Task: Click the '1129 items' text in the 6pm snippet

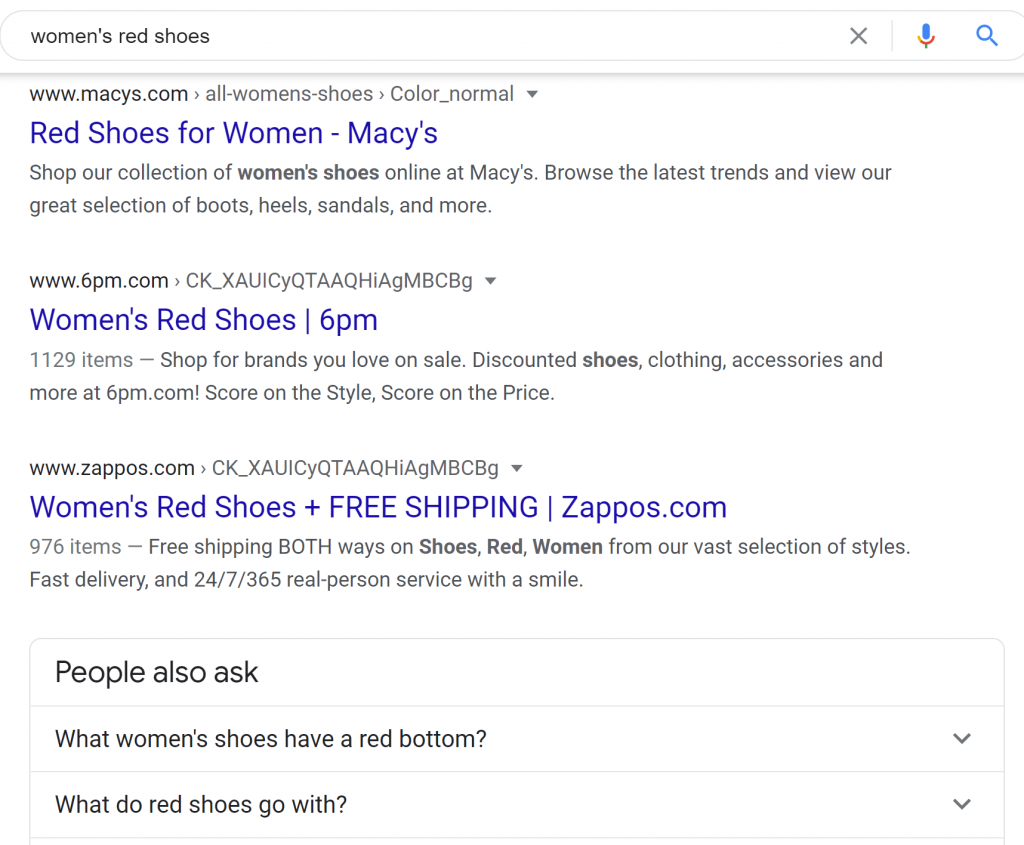Action: (81, 360)
